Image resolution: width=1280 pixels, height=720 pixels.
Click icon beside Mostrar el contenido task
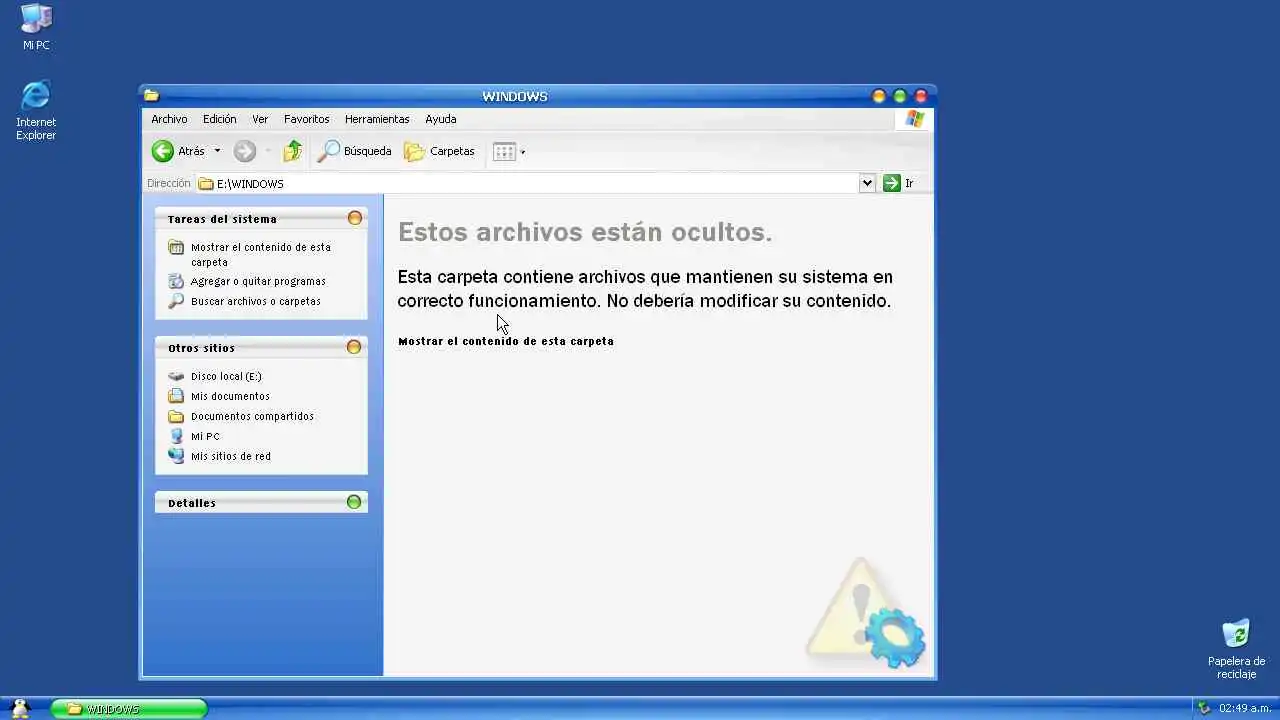tap(176, 247)
